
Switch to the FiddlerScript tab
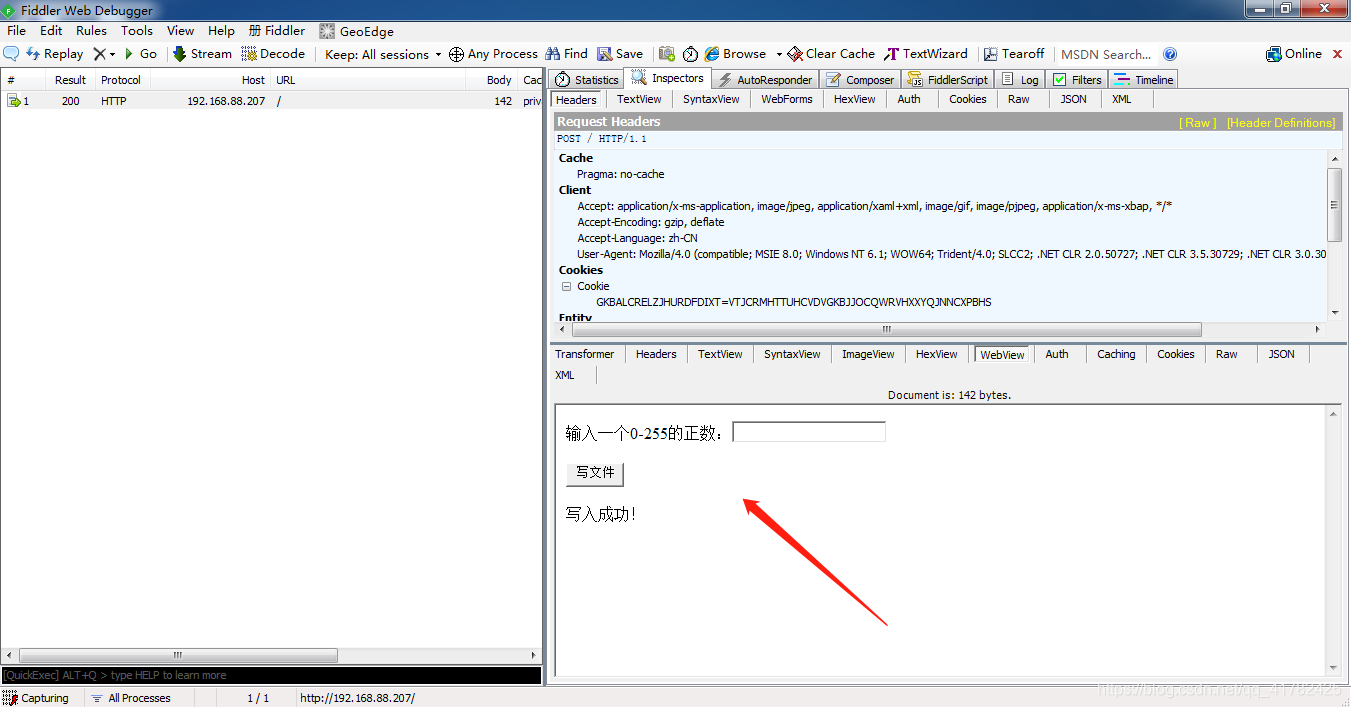pyautogui.click(x=948, y=80)
